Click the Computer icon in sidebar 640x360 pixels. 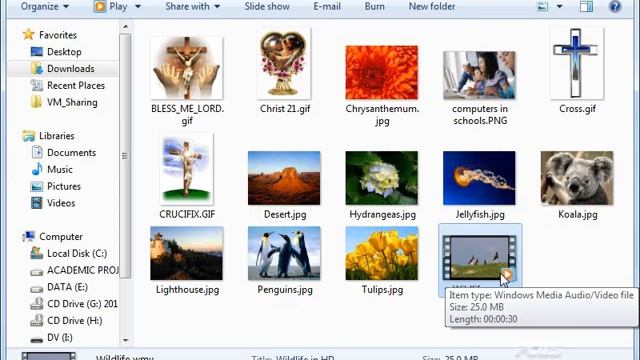tap(29, 236)
